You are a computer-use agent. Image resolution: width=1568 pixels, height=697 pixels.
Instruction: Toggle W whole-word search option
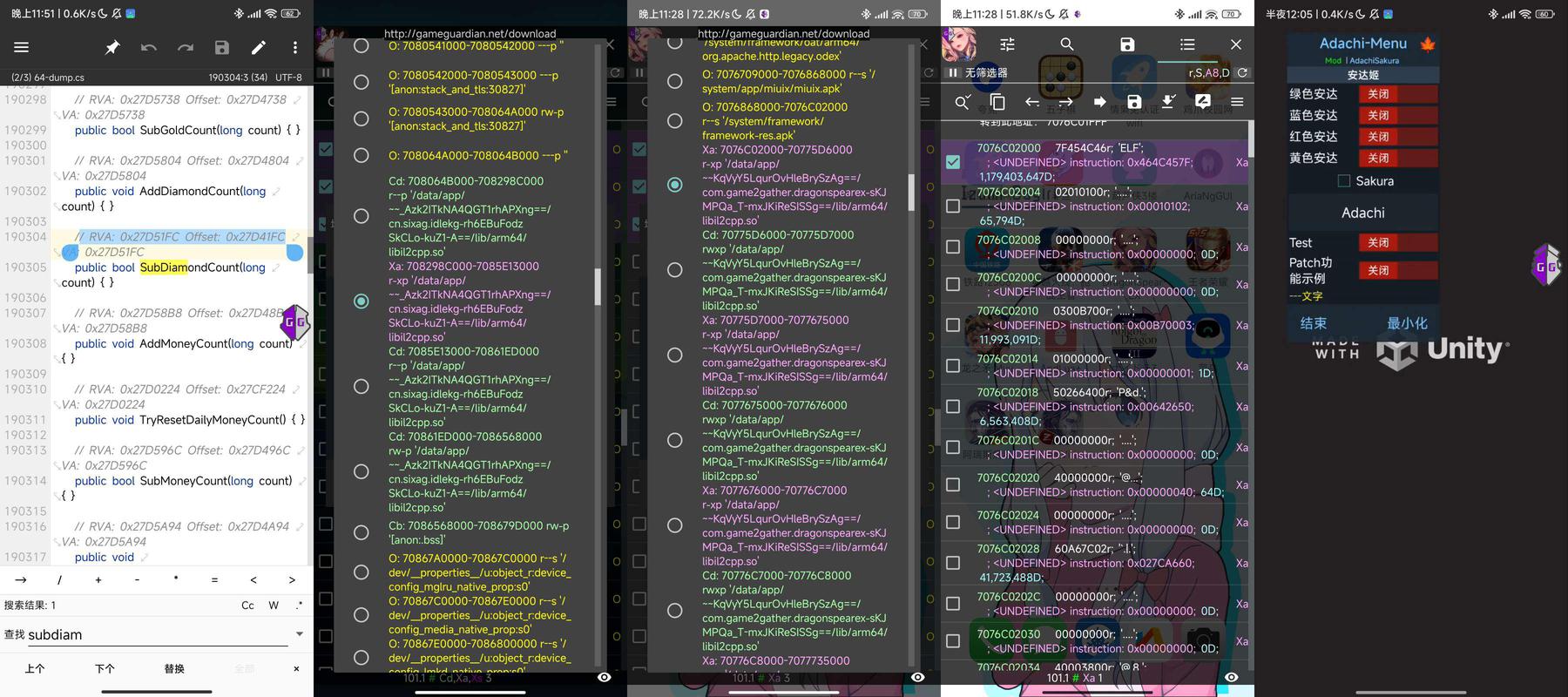click(274, 606)
